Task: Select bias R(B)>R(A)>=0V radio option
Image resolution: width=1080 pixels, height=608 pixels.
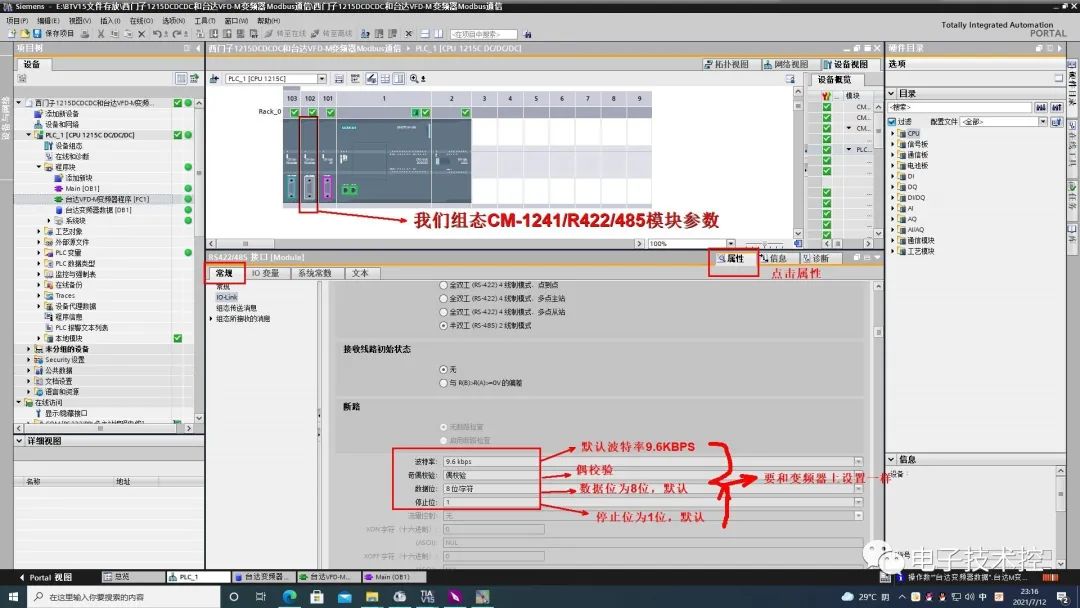Action: (x=444, y=383)
